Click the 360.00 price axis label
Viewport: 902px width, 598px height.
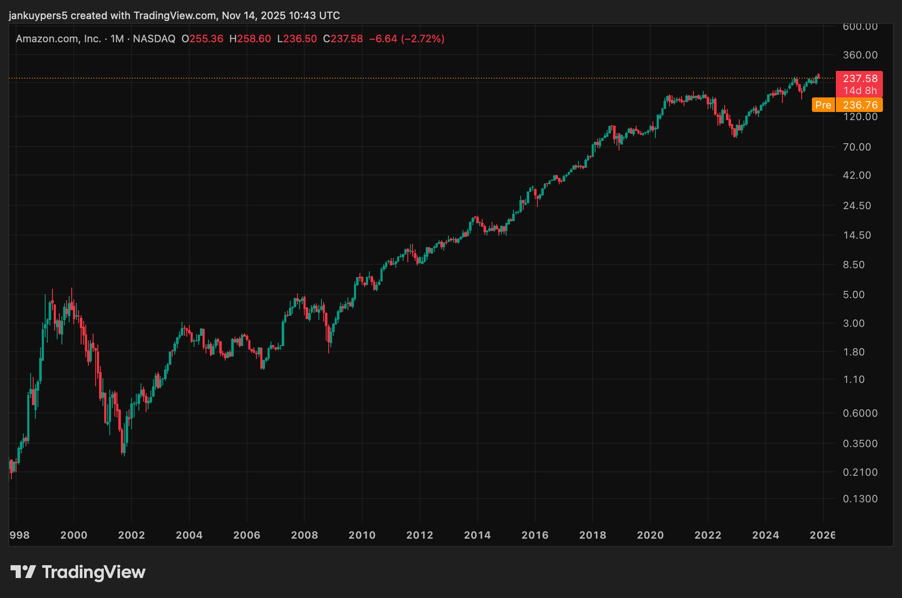click(x=860, y=55)
